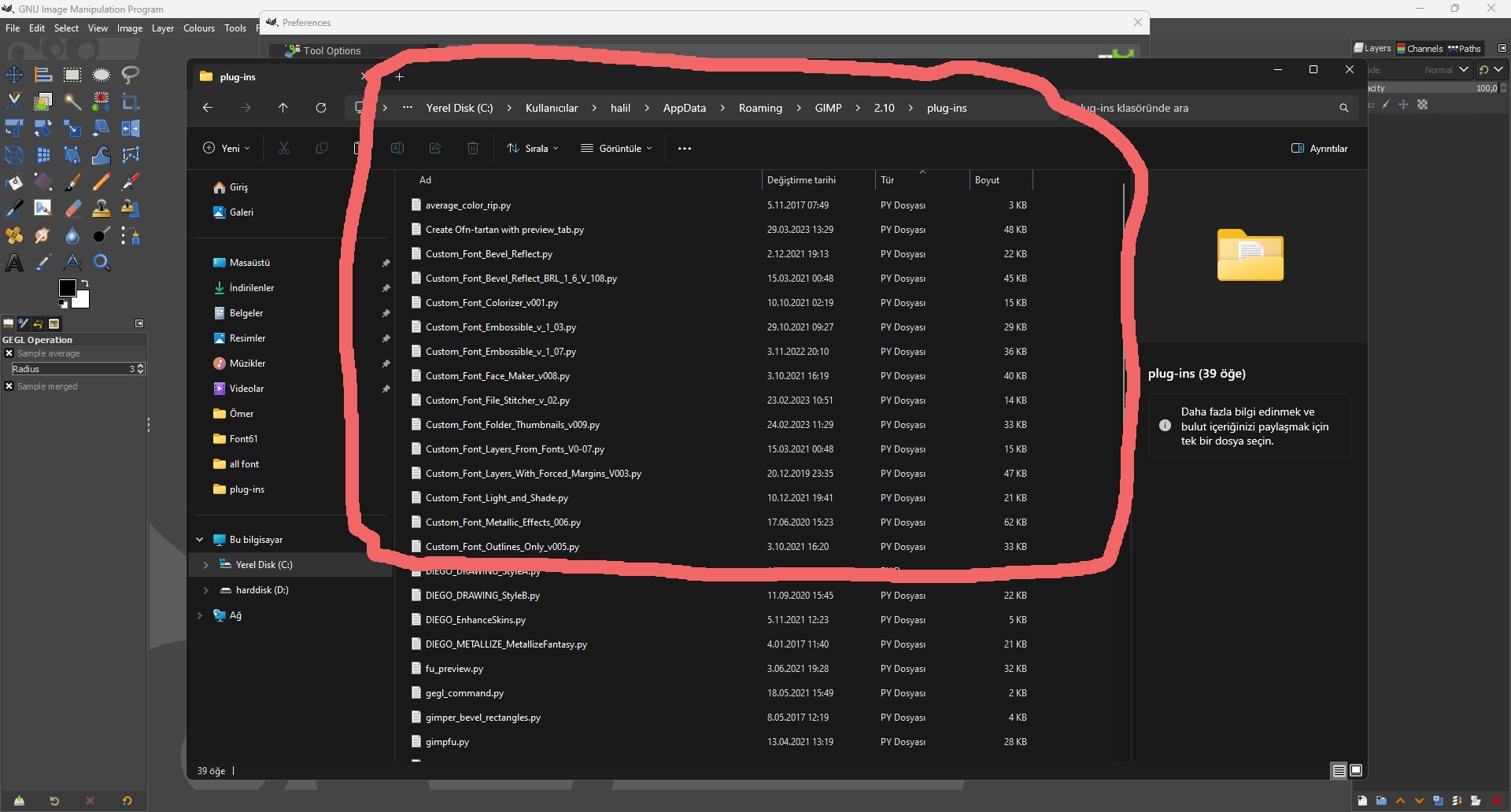Image resolution: width=1511 pixels, height=812 pixels.
Task: Switch Explorer to details list view
Action: point(1339,770)
